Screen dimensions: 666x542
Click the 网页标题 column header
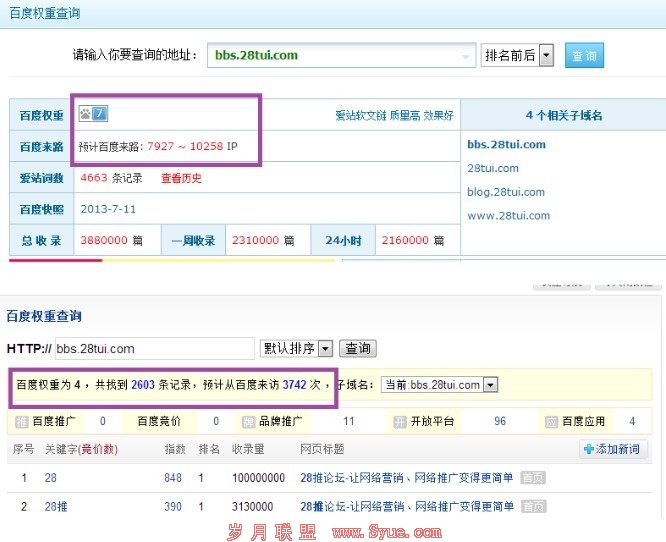[x=322, y=449]
